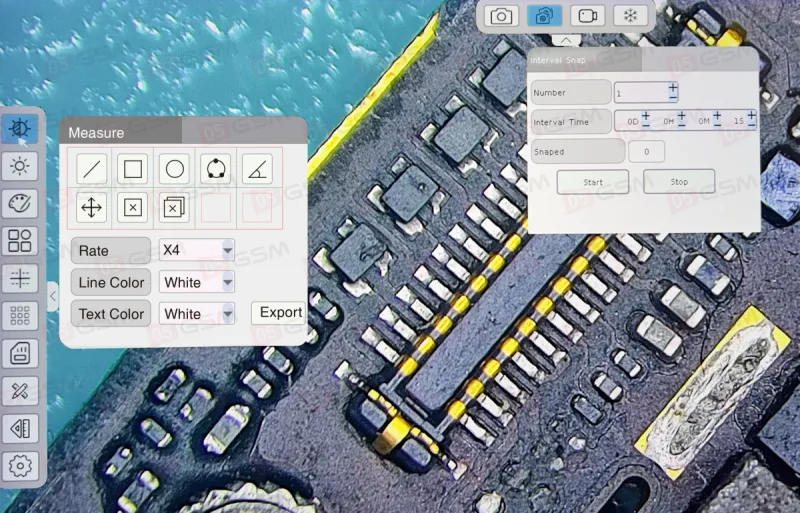Start video recording with camcorder icon
800x513 pixels.
point(587,15)
